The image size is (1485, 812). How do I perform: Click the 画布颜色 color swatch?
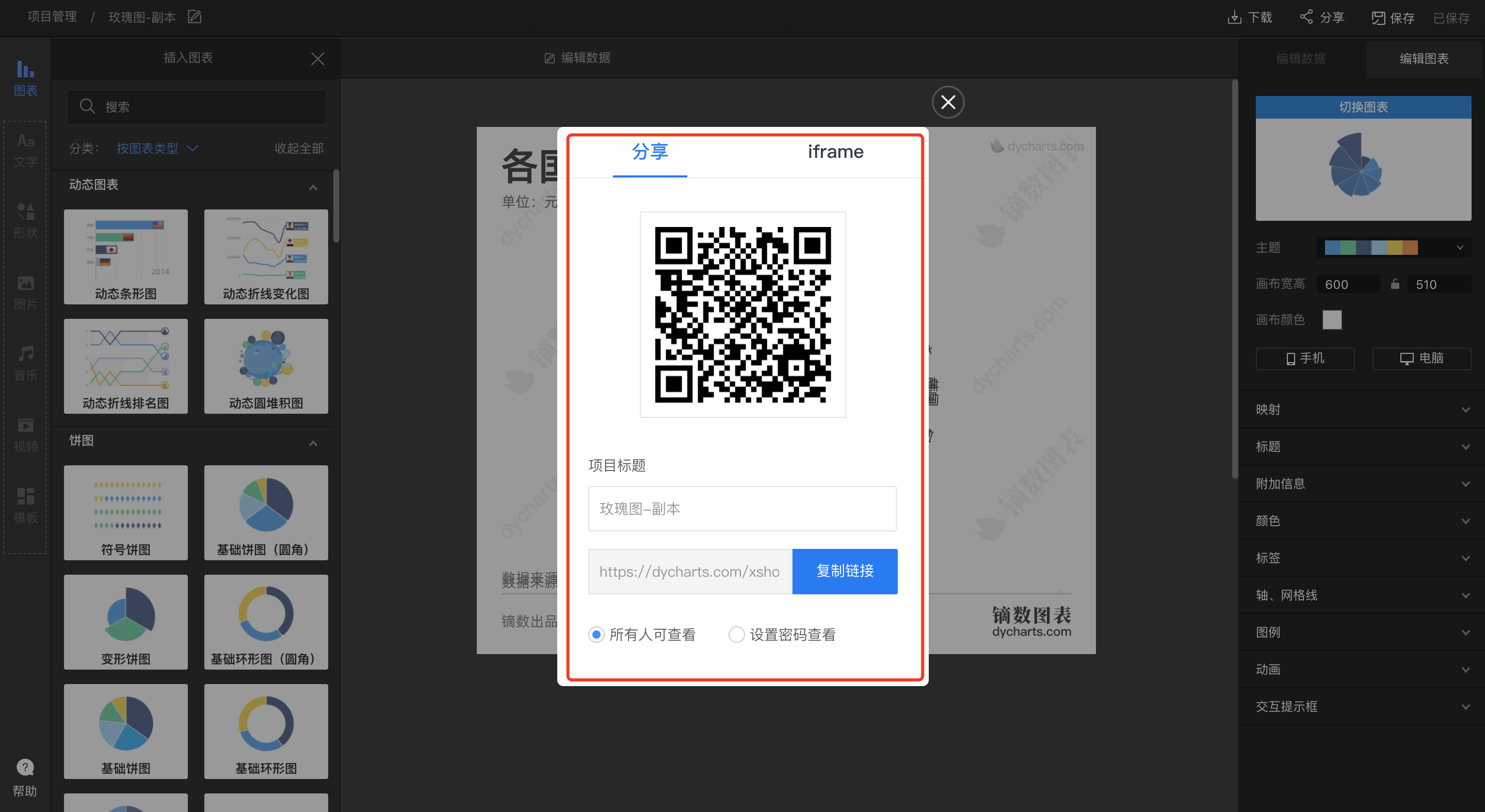(1332, 320)
